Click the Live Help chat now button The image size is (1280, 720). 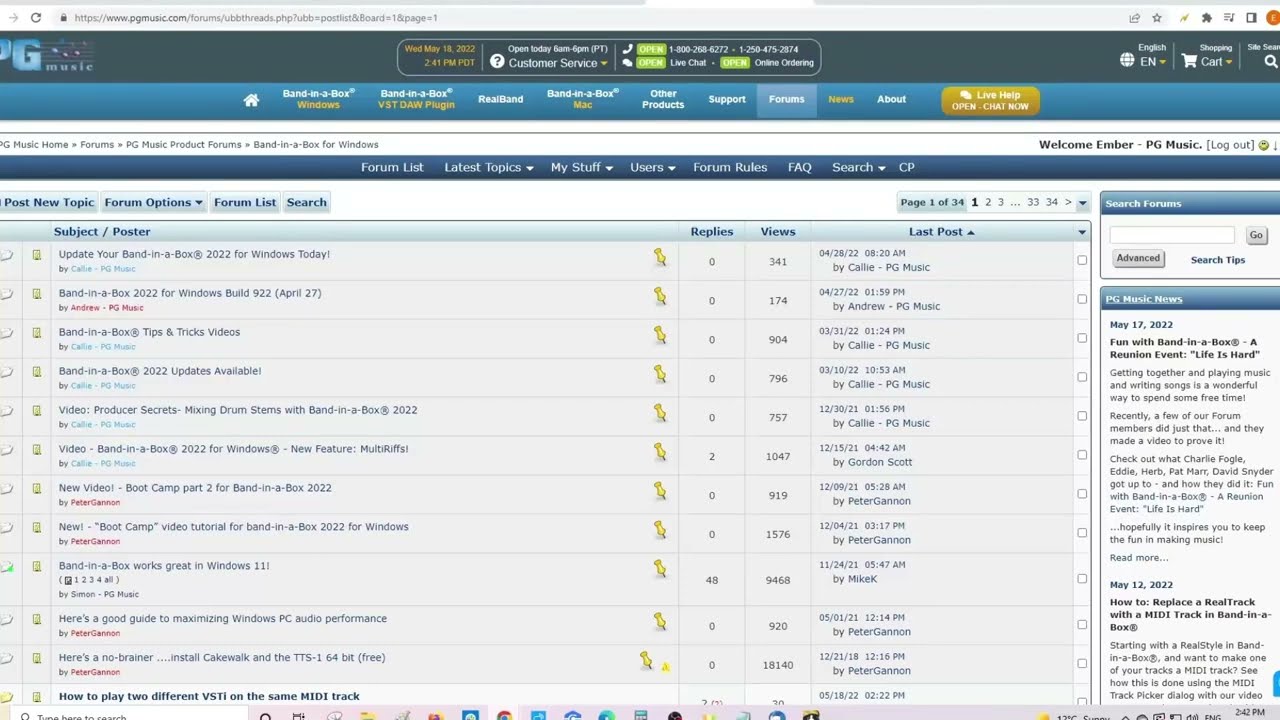pyautogui.click(x=990, y=100)
